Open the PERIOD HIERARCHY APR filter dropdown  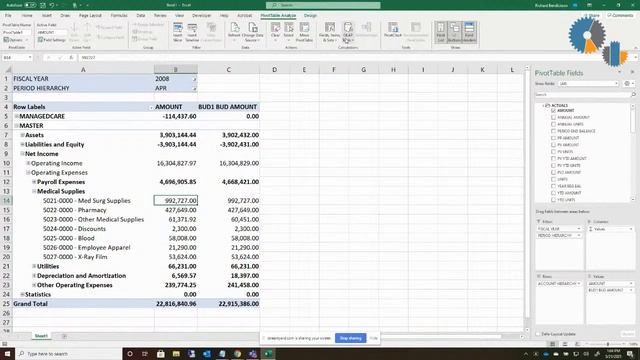tap(194, 88)
